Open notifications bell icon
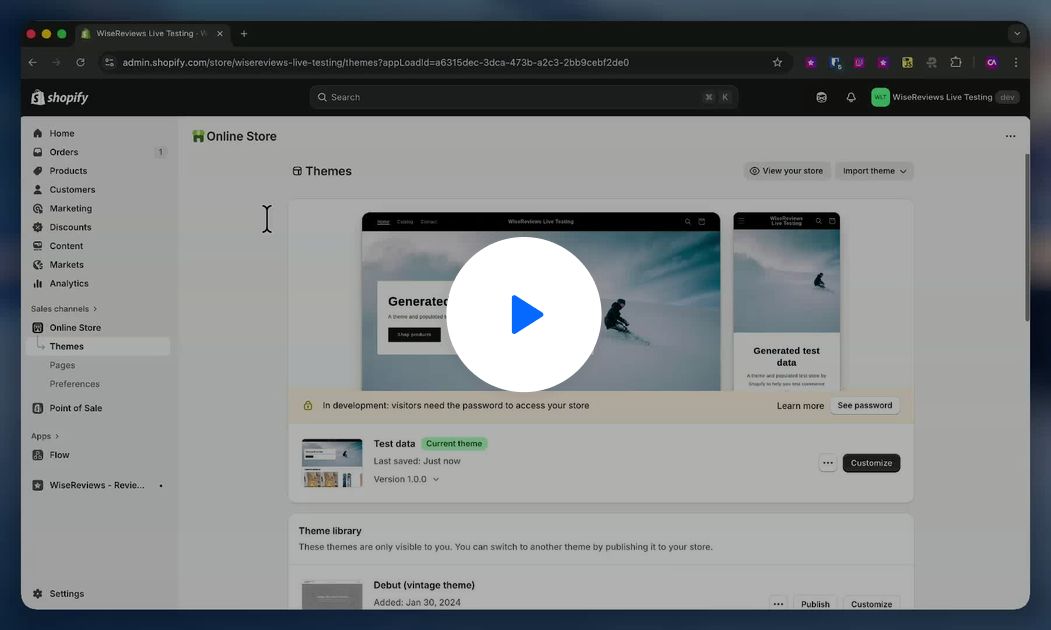Screen dimensions: 1051x630 tap(851, 97)
